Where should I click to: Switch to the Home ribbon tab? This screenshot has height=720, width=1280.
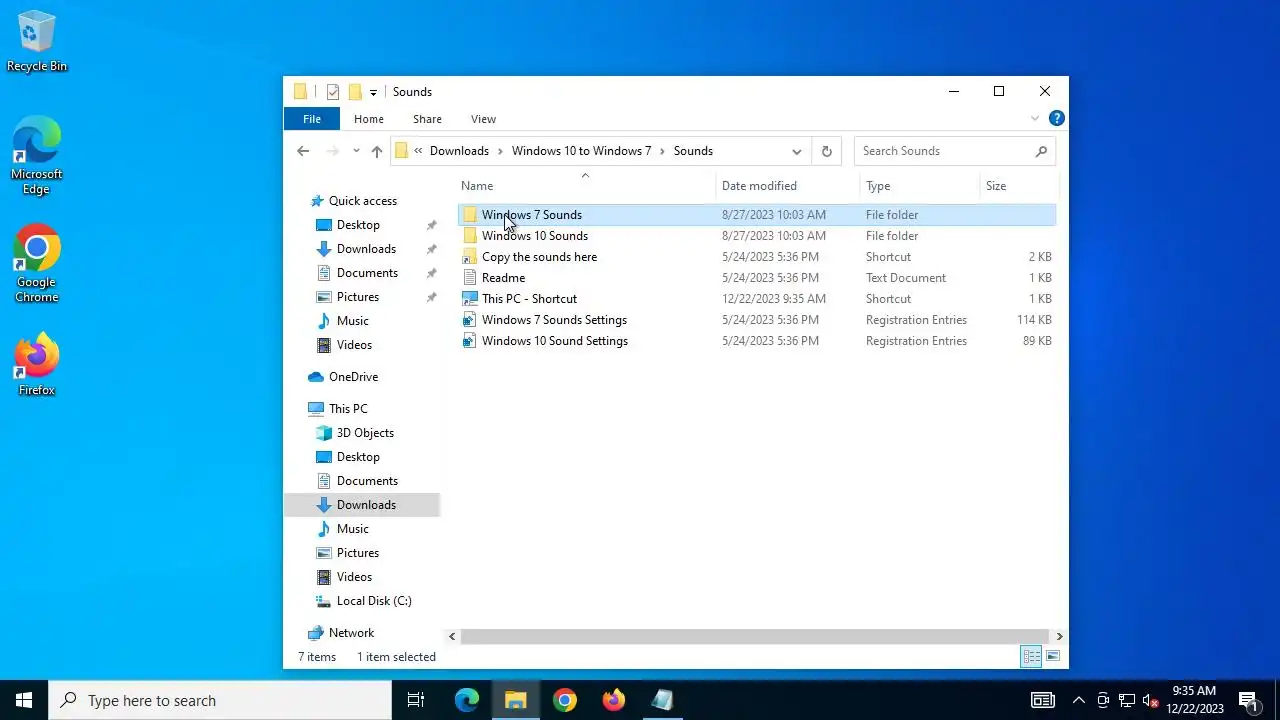[x=369, y=119]
